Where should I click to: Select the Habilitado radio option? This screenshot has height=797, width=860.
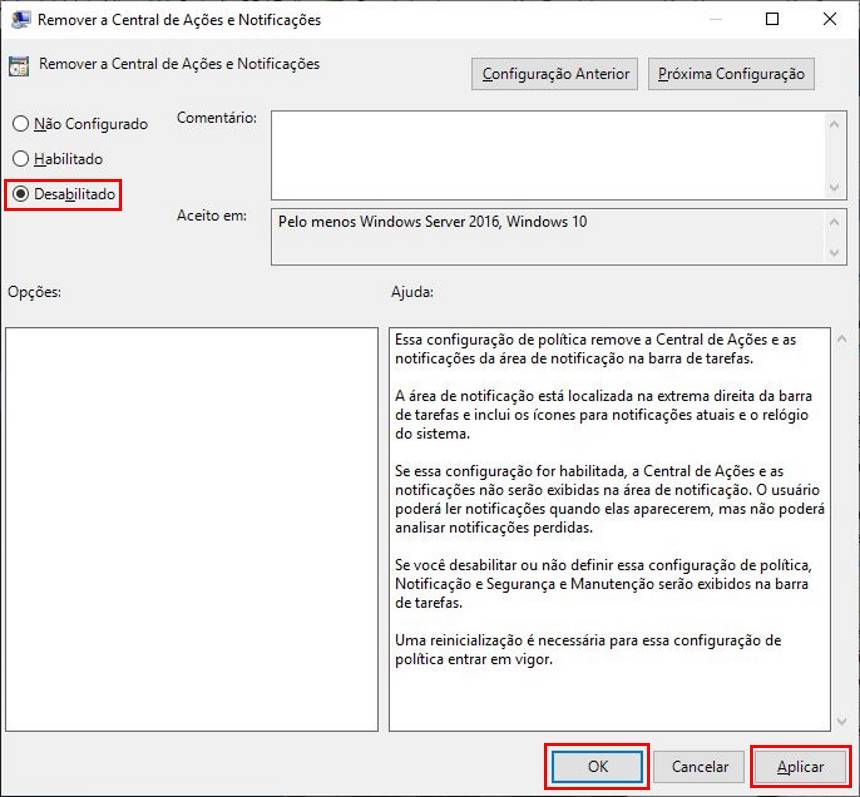click(x=58, y=159)
